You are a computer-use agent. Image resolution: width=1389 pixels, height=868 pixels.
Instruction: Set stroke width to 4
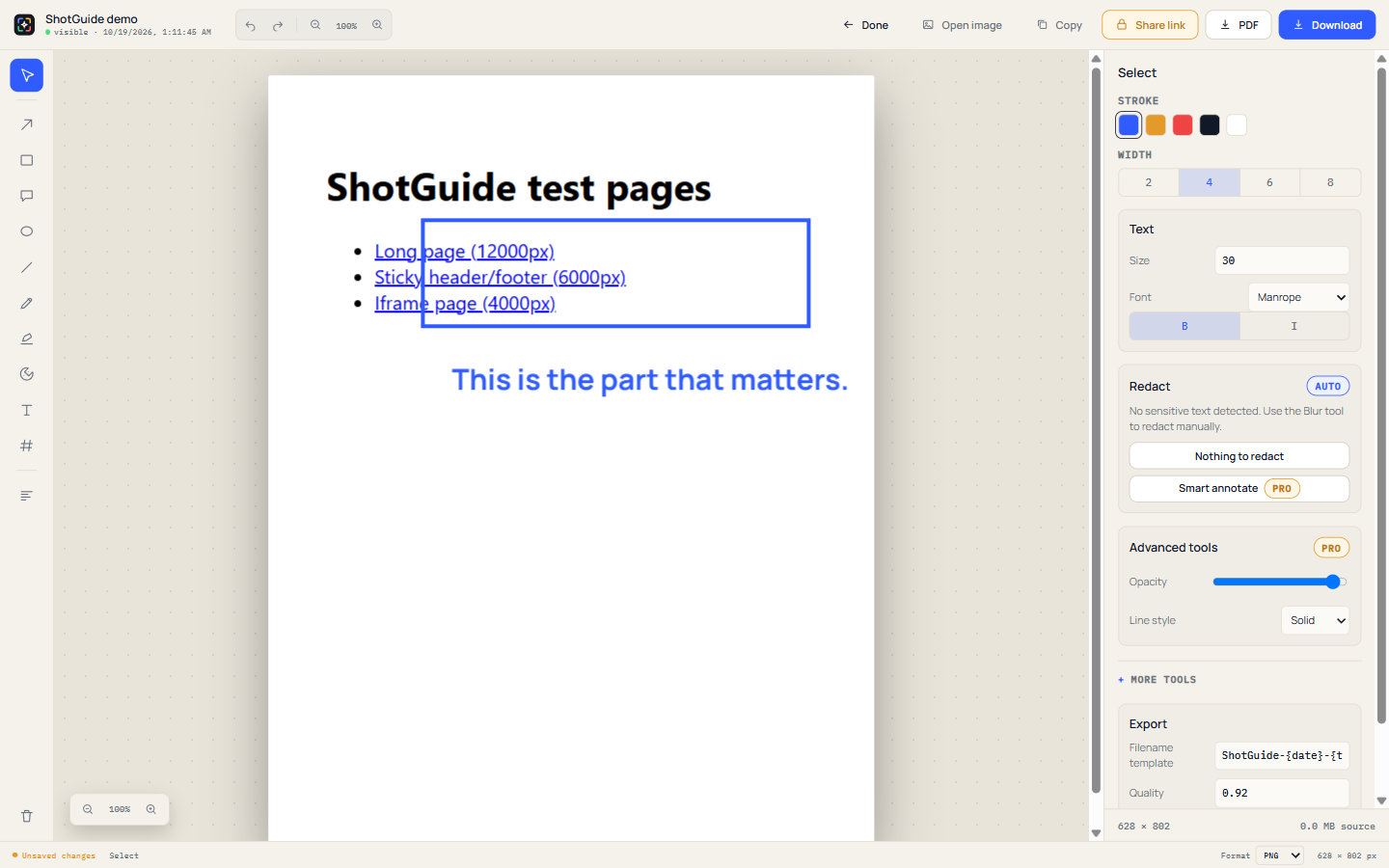click(1209, 182)
